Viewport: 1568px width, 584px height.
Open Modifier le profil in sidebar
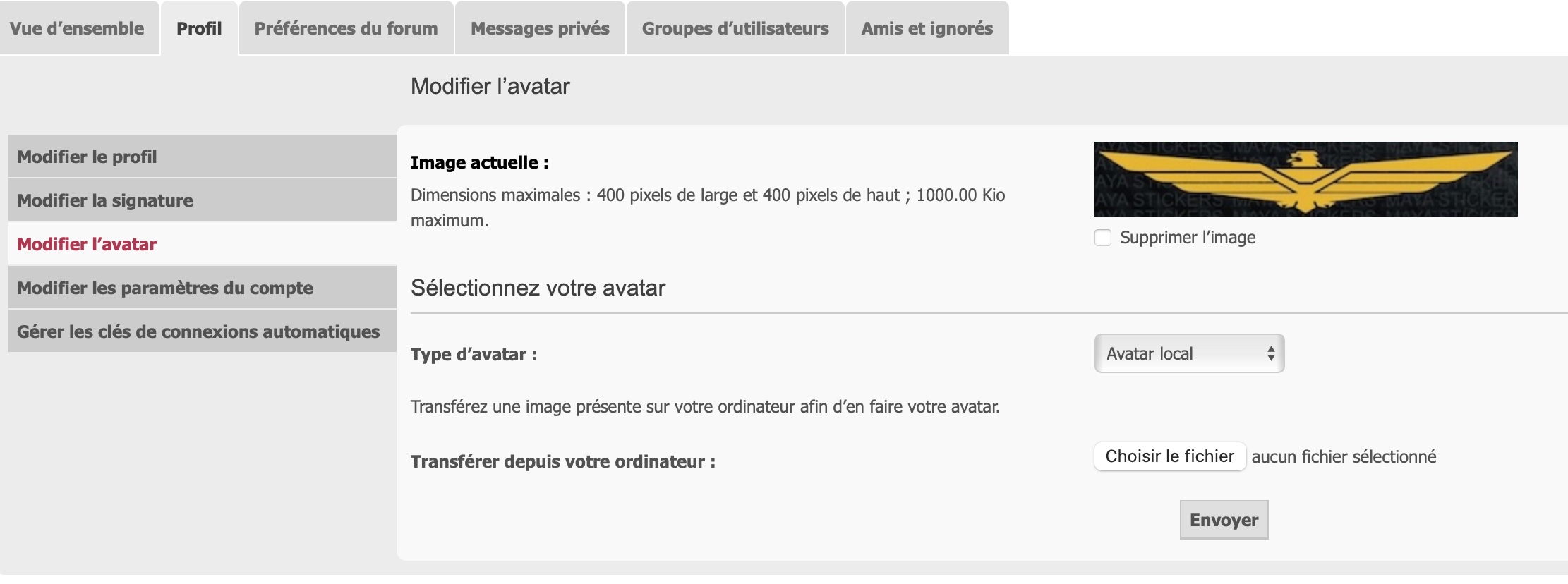pyautogui.click(x=87, y=157)
